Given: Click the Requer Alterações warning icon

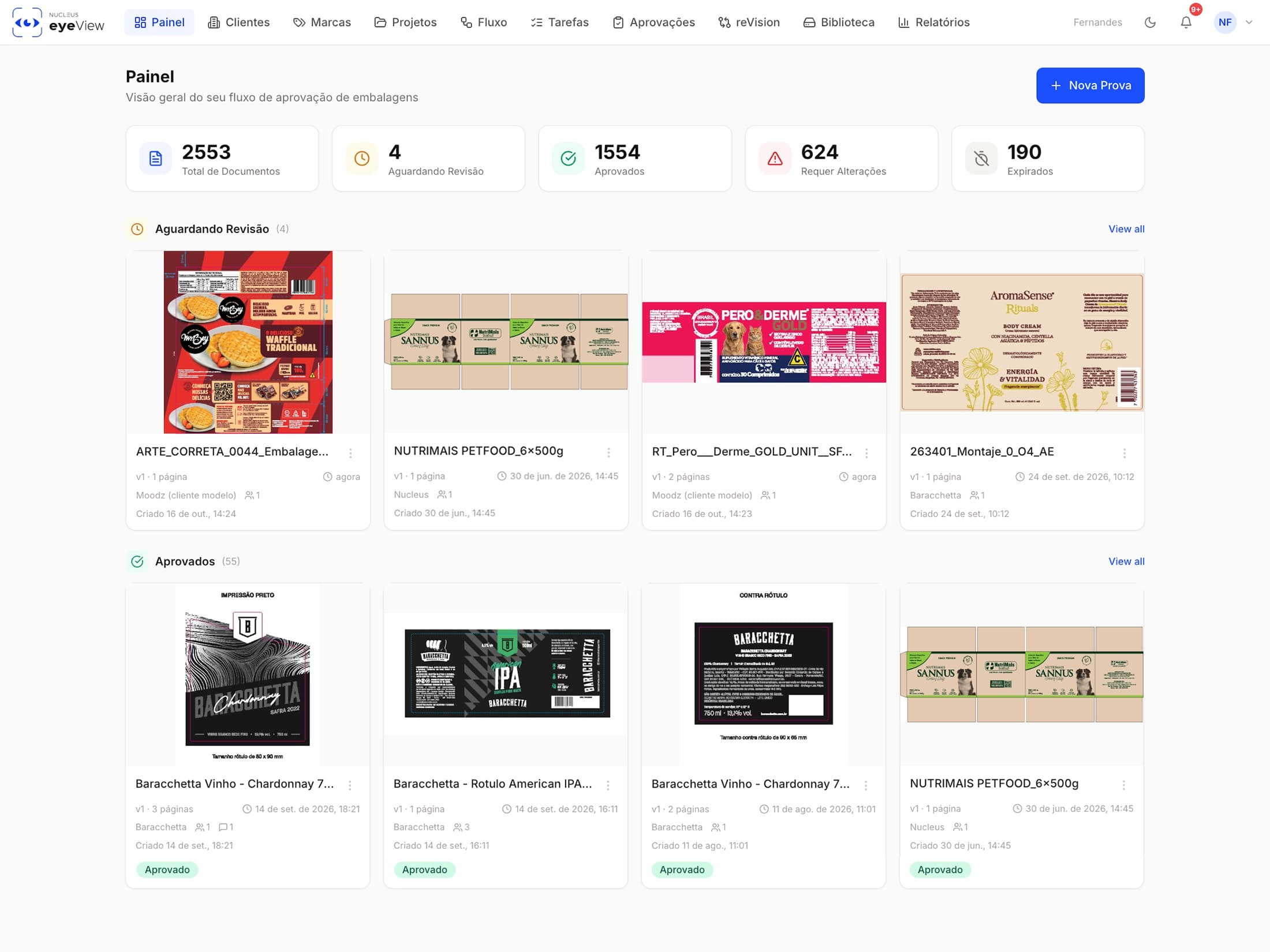Looking at the screenshot, I should [775, 158].
